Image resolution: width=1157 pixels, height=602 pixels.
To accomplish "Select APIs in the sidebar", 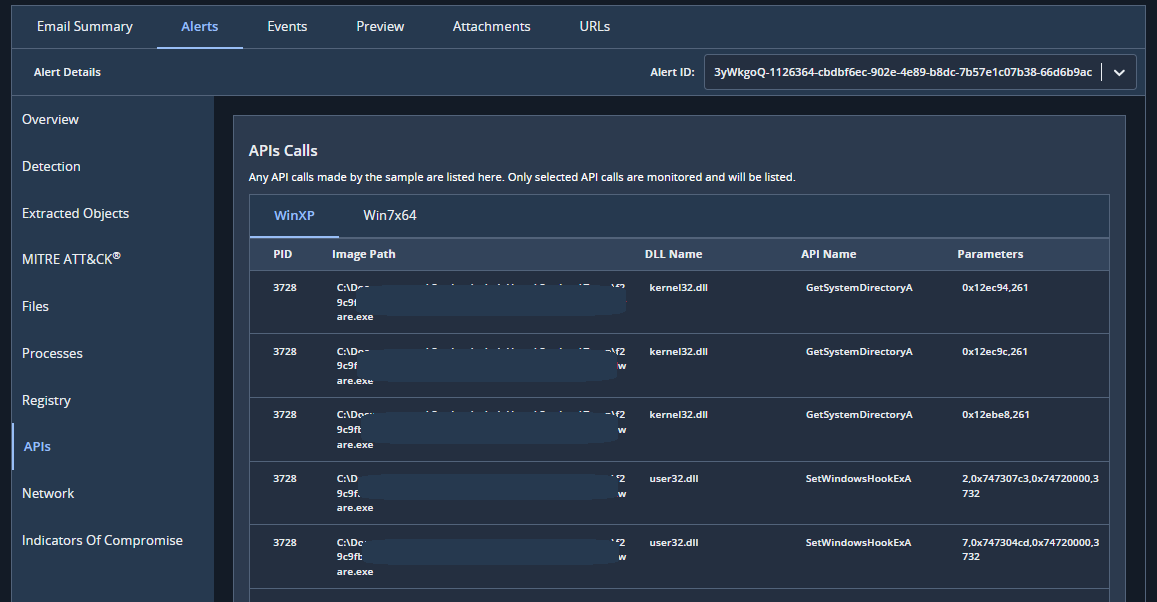I will [x=37, y=446].
